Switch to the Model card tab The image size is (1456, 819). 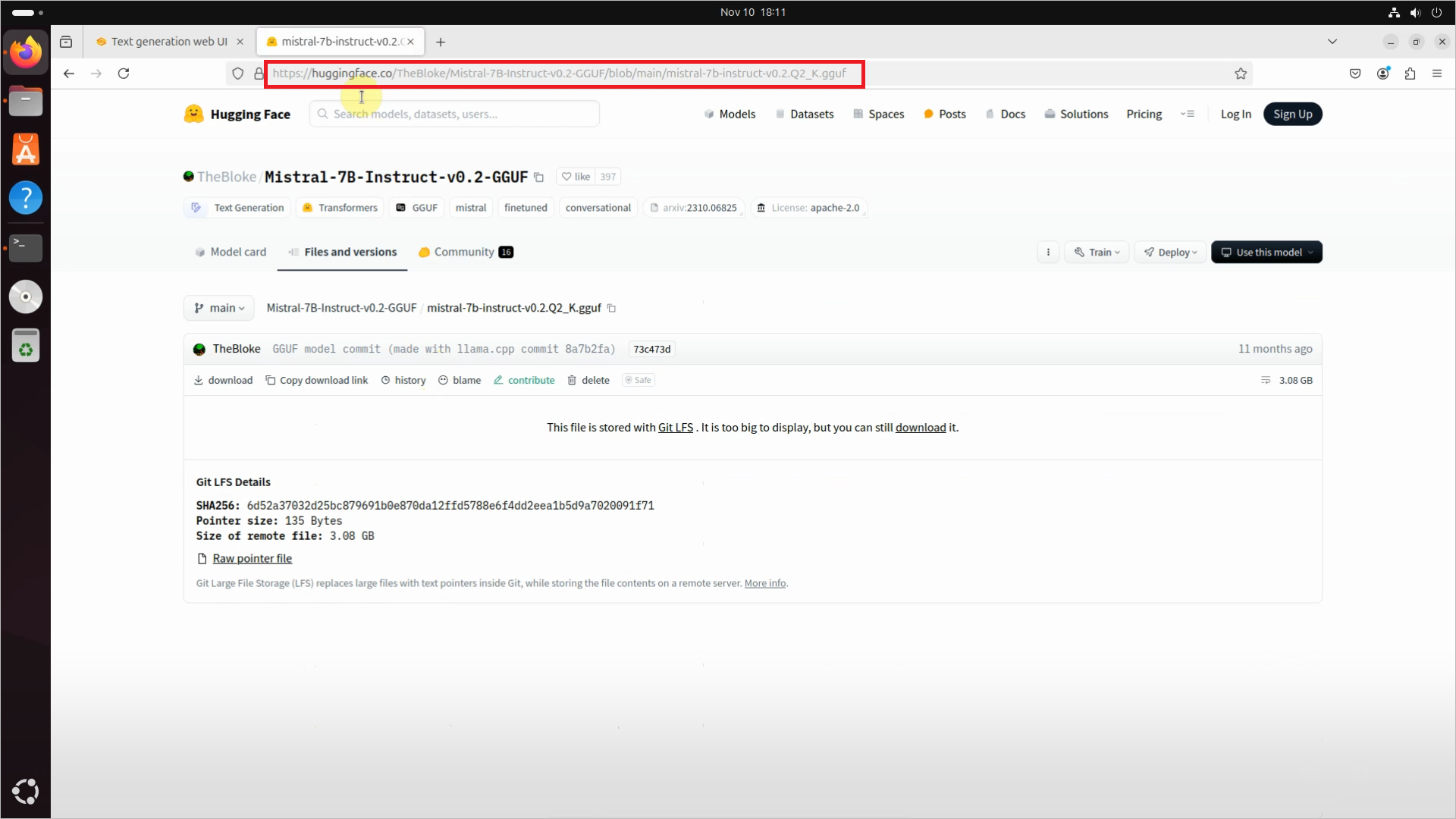tap(231, 252)
